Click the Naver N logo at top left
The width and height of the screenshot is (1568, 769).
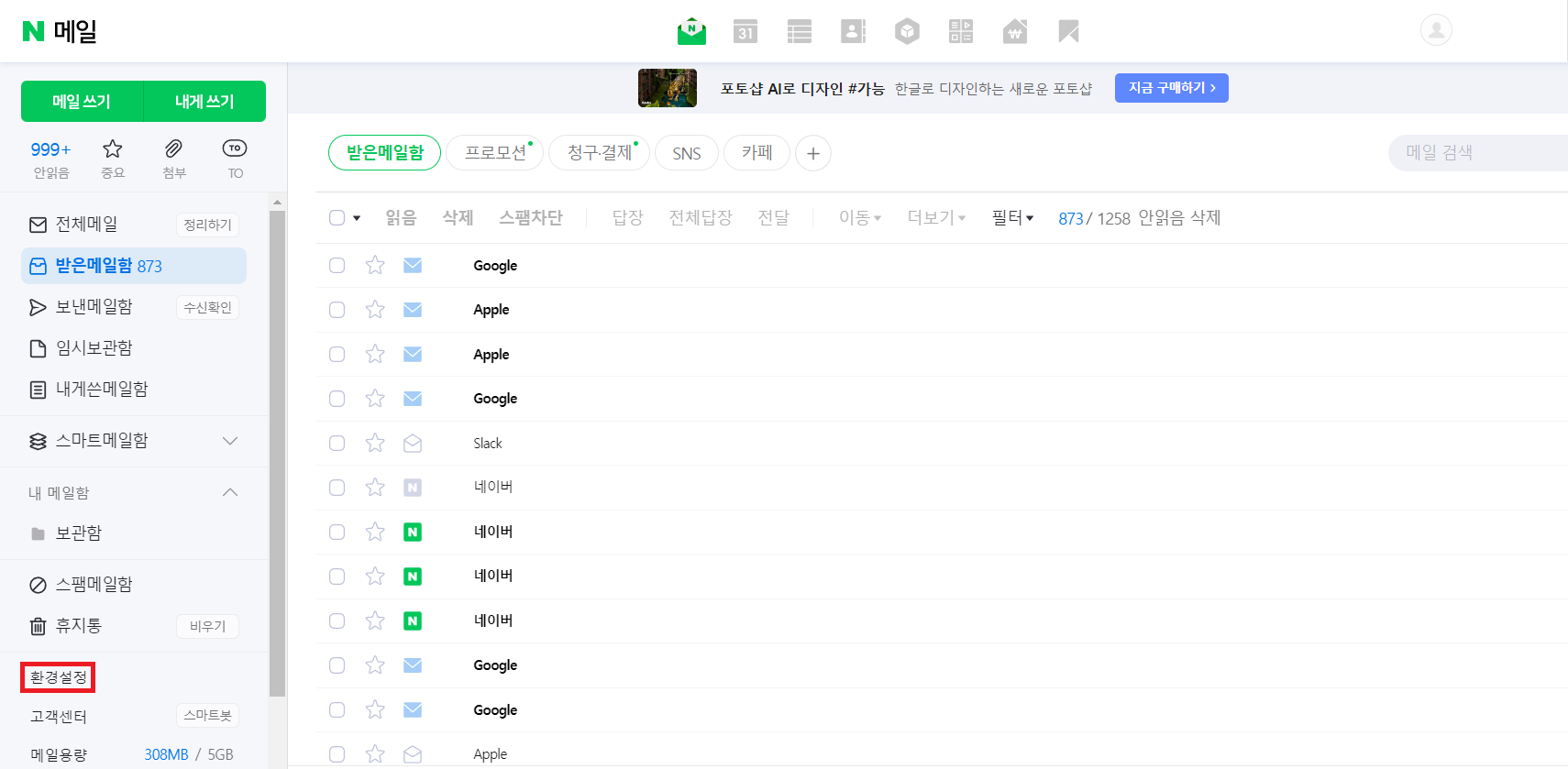33,31
